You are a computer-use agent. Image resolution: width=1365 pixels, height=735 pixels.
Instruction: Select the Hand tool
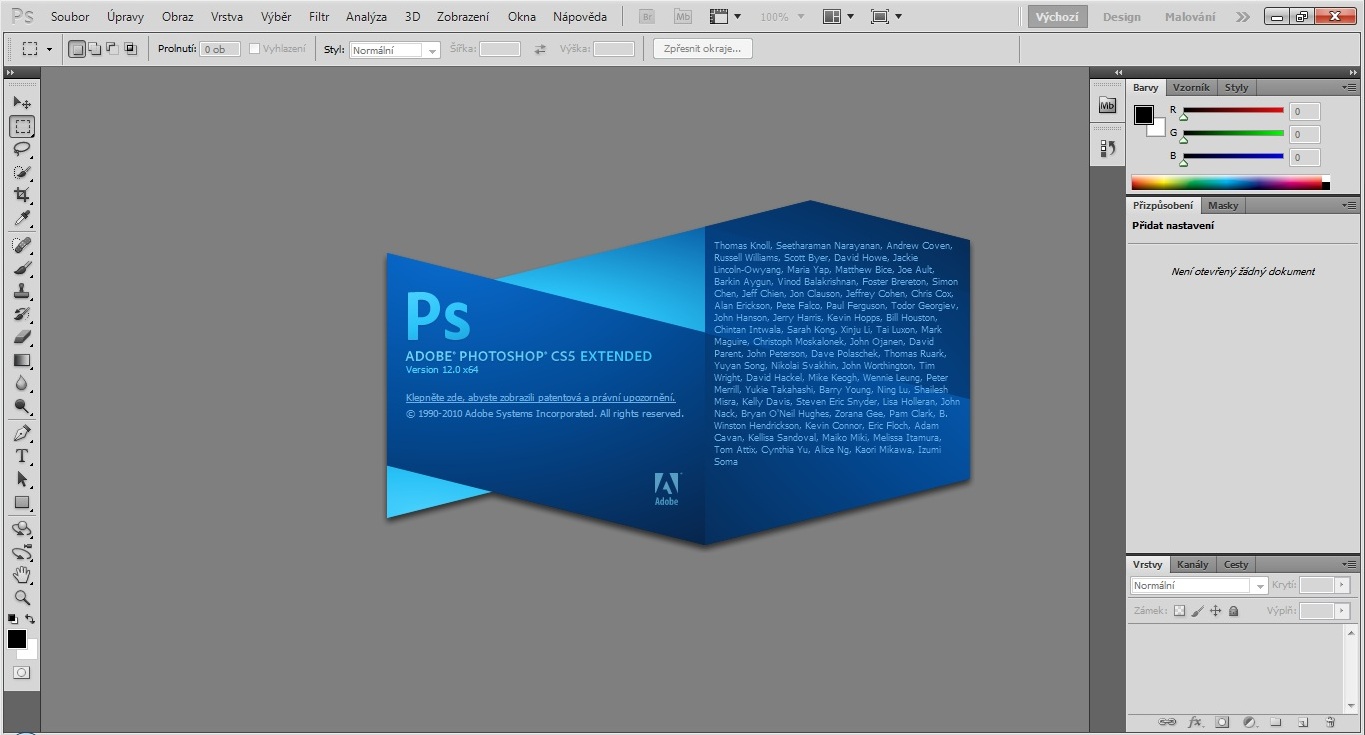point(21,575)
